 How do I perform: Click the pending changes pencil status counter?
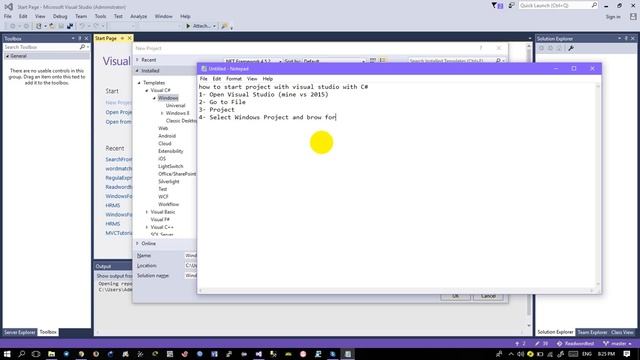tap(541, 344)
